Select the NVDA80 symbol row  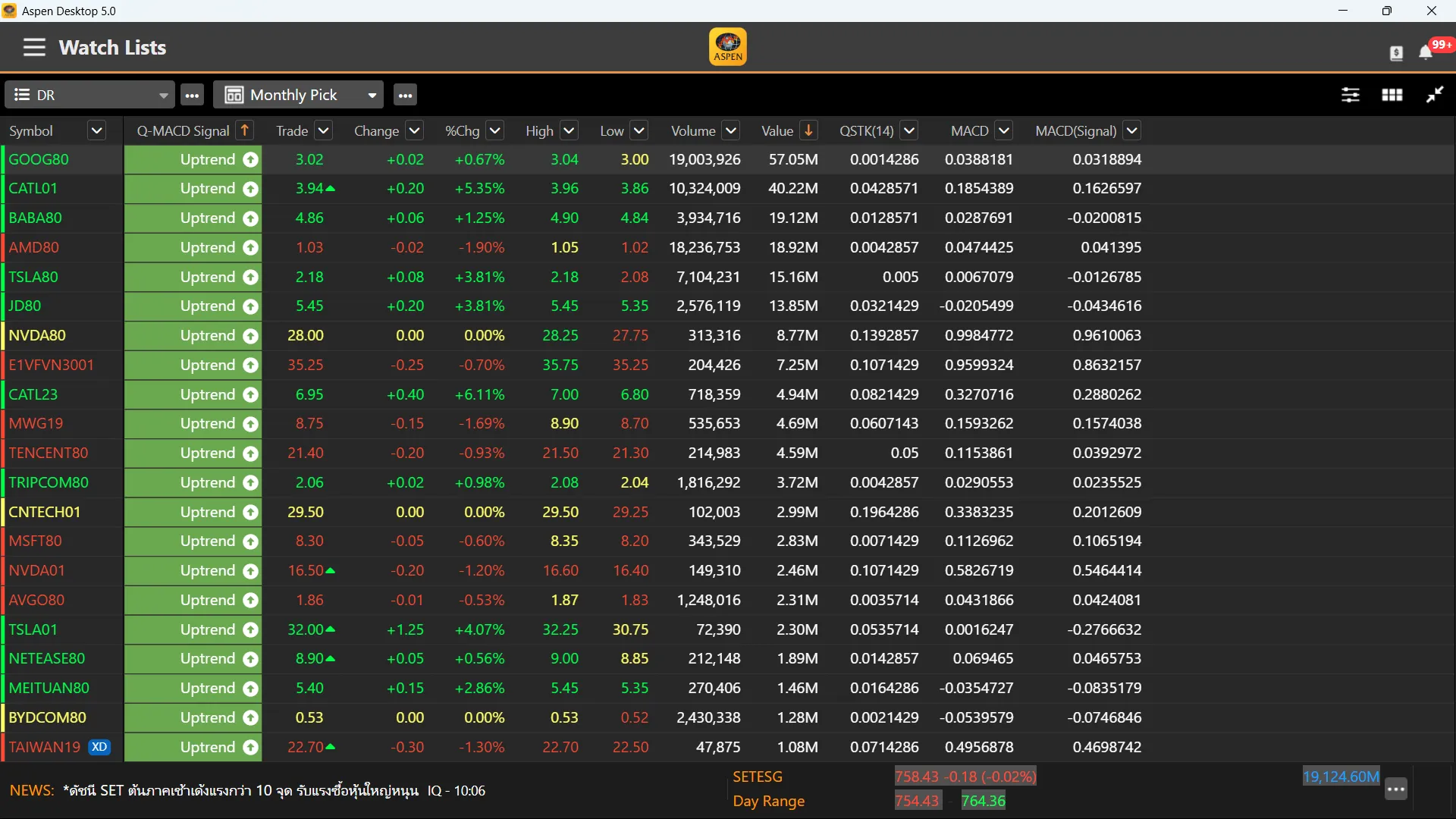tap(38, 335)
